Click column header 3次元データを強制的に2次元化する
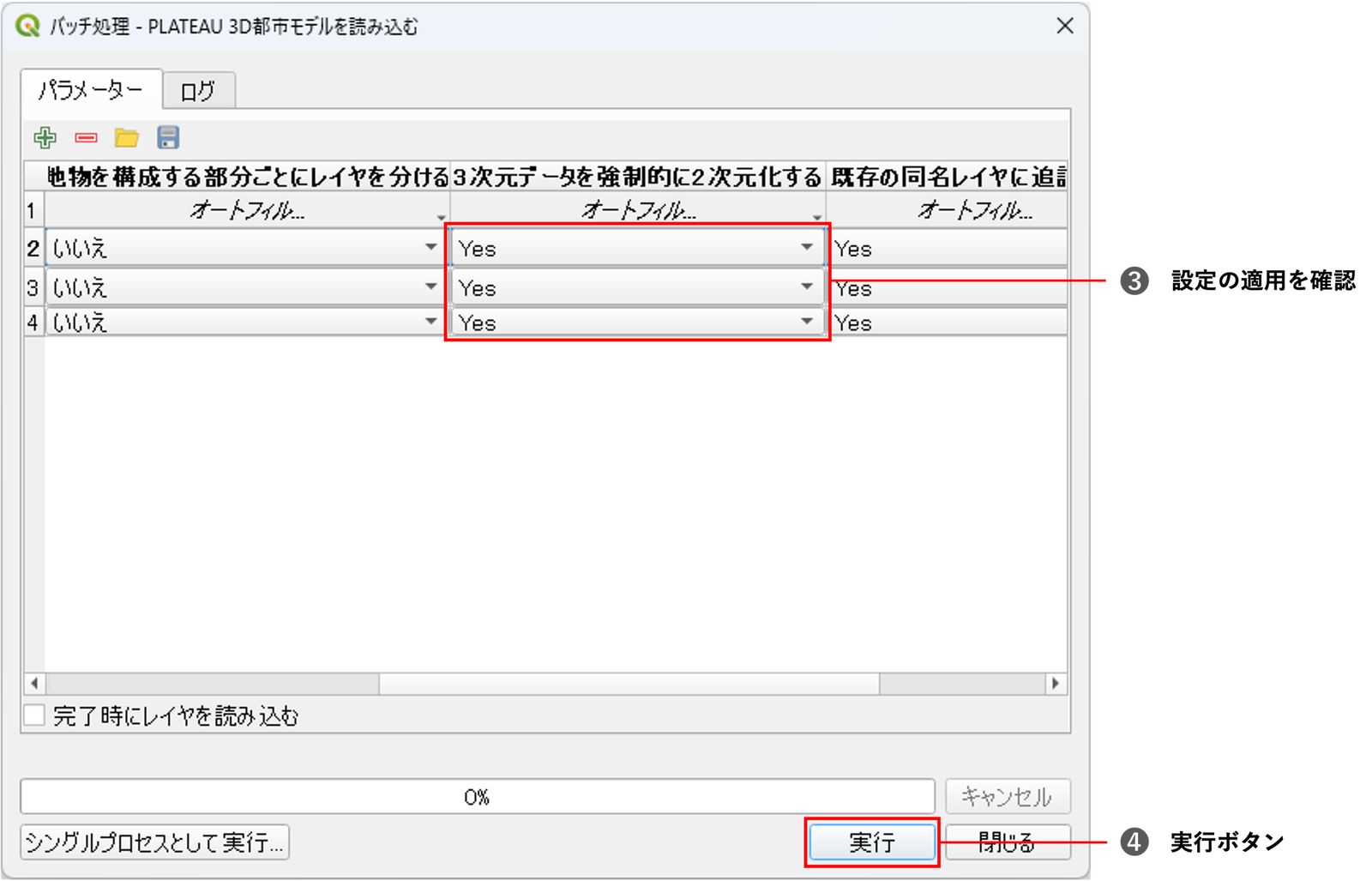 638,177
